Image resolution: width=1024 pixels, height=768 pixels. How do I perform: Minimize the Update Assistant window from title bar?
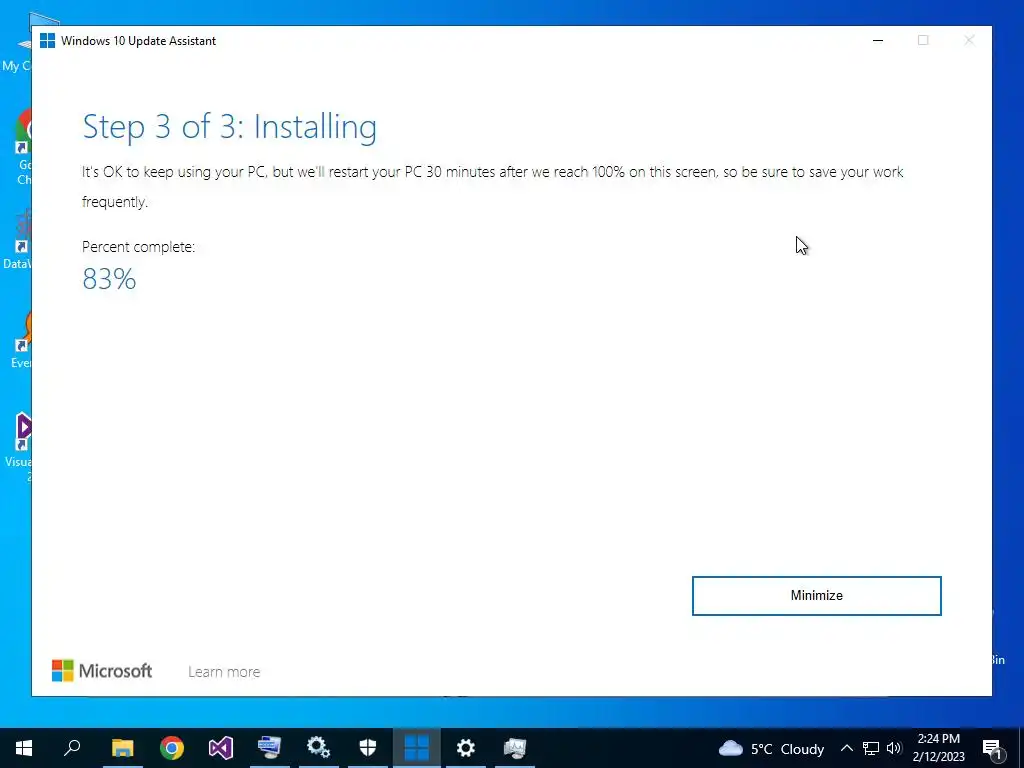878,40
